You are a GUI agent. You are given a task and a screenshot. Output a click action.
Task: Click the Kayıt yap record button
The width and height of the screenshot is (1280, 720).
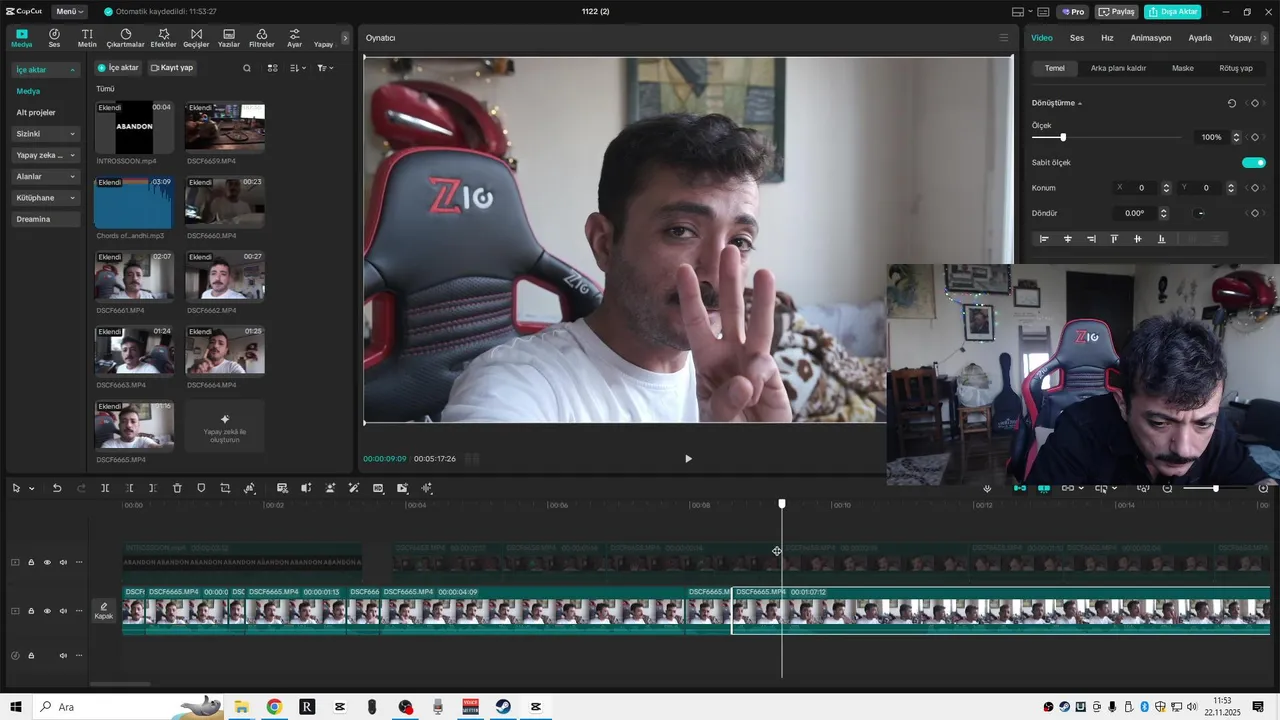point(172,68)
